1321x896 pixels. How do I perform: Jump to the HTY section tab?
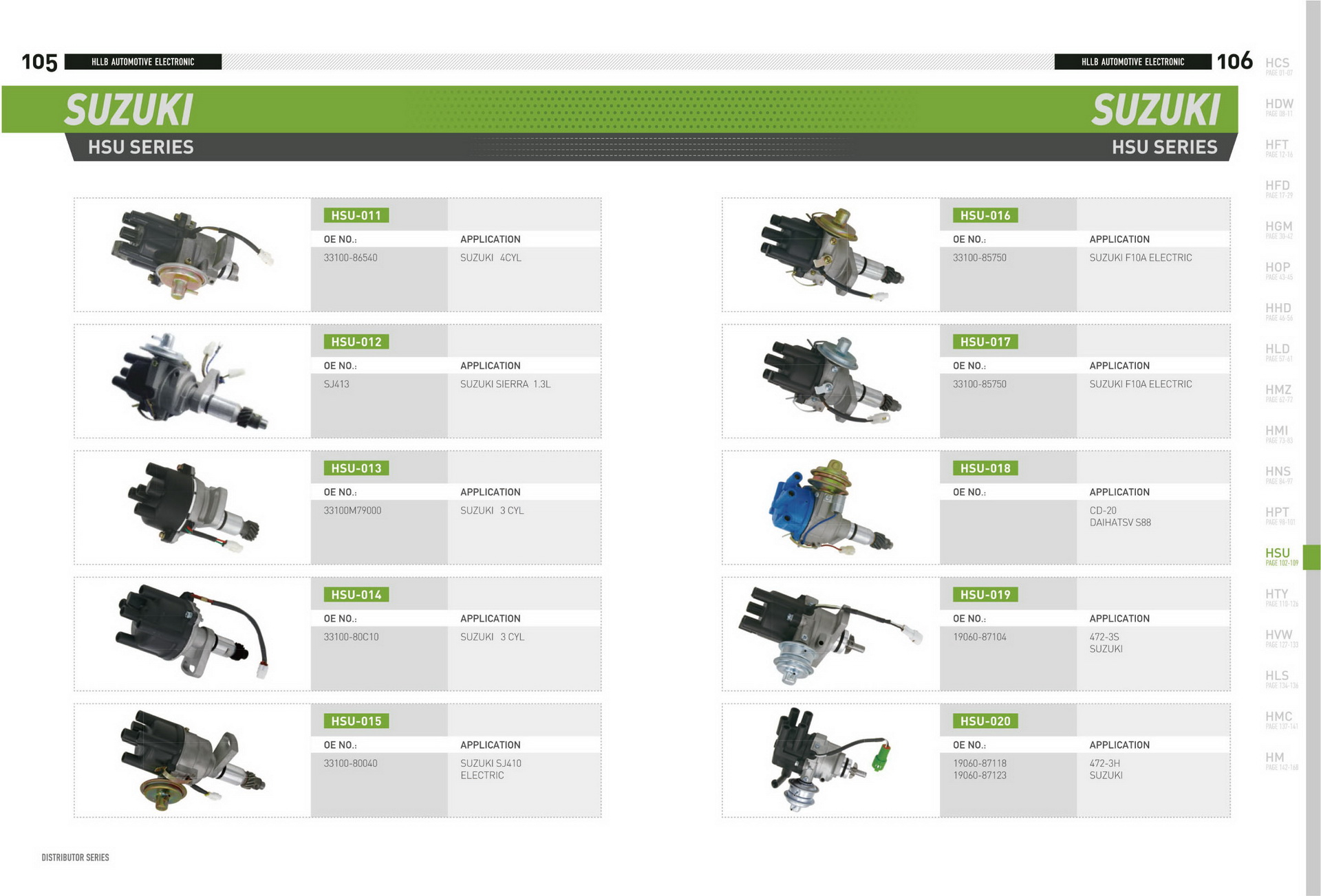tap(1278, 595)
